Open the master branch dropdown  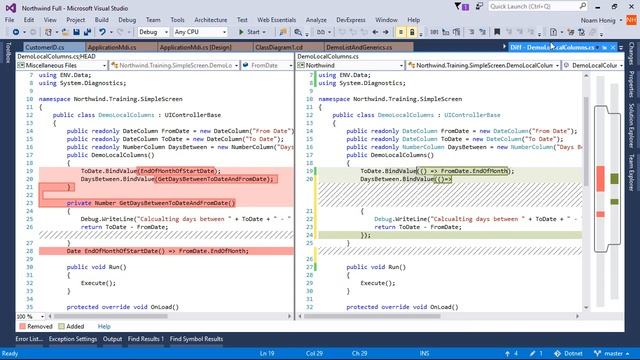611,353
